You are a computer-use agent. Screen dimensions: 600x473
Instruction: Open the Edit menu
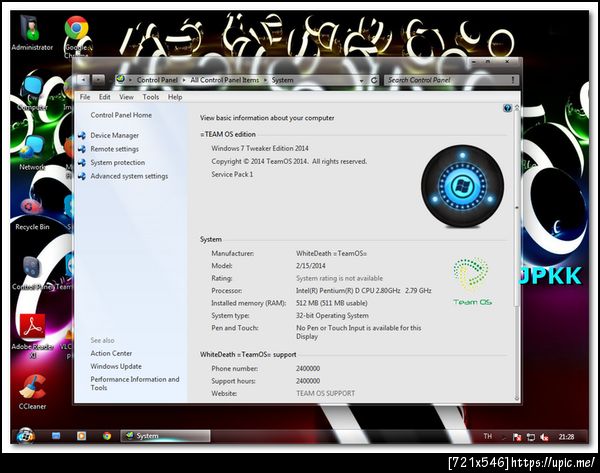[x=104, y=97]
